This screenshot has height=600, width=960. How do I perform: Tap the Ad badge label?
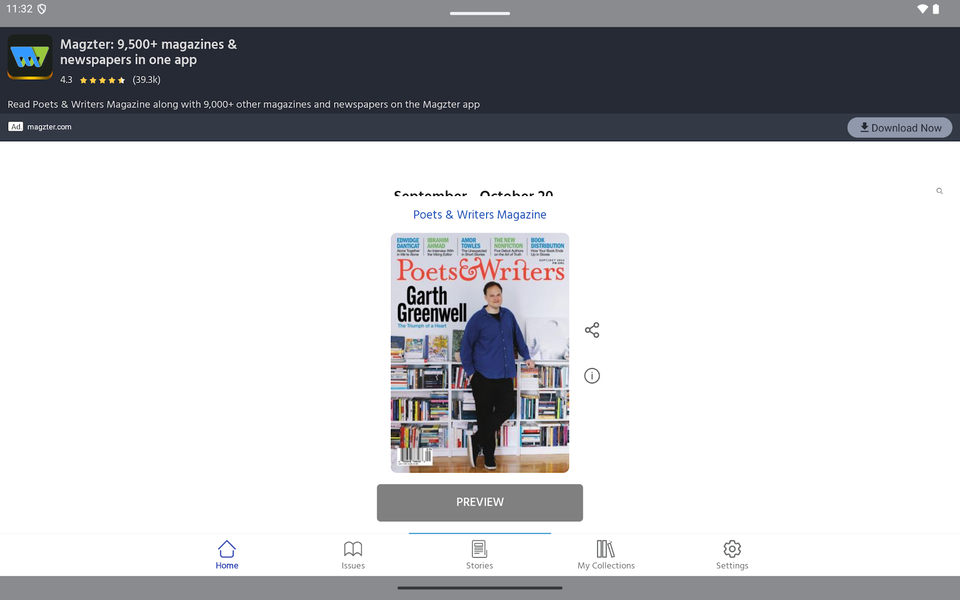tap(15, 127)
